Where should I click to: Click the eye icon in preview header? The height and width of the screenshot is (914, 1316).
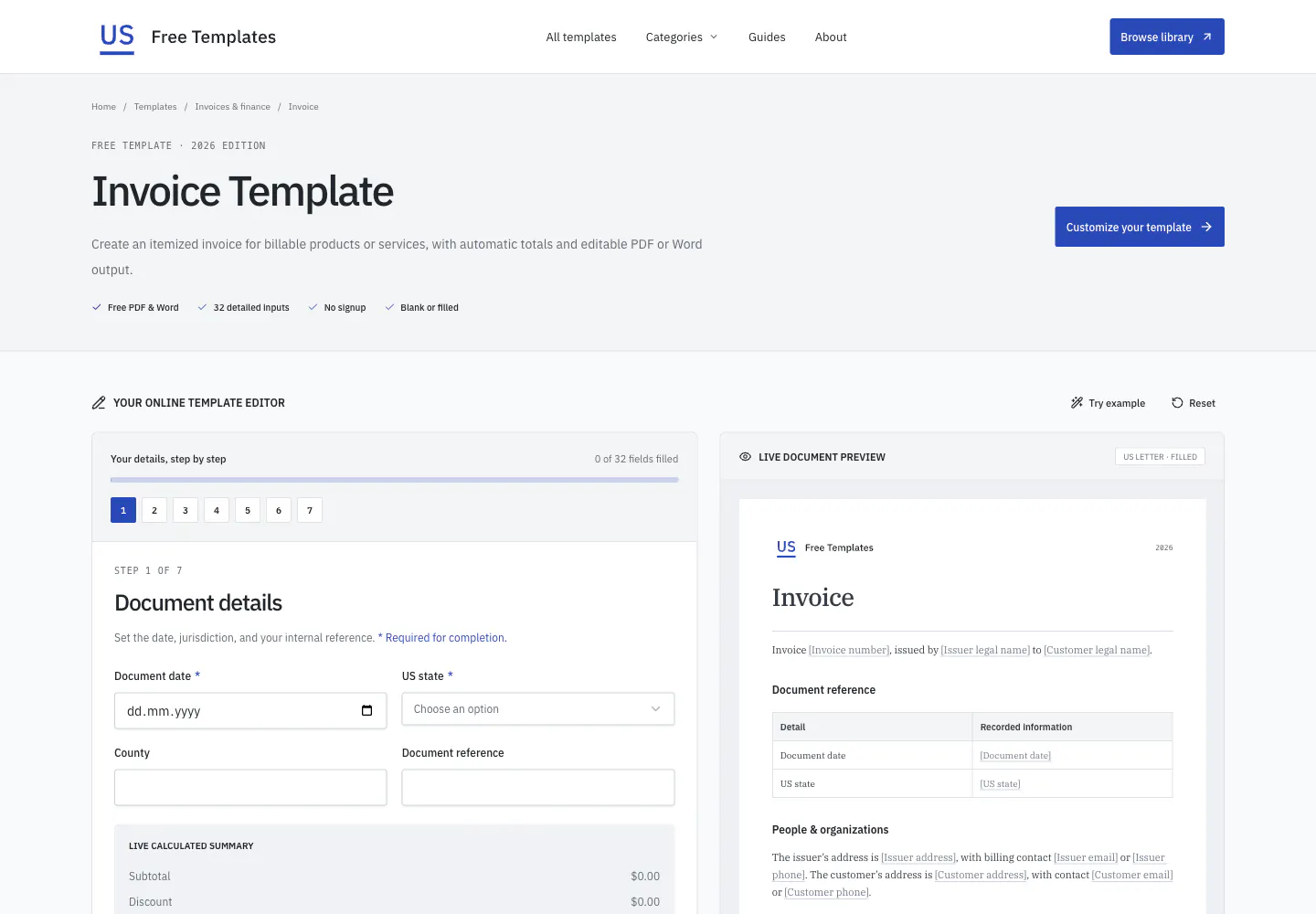[745, 457]
